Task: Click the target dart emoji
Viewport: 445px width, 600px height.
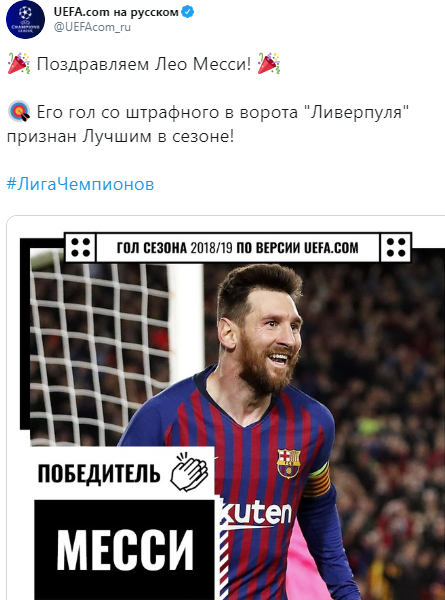Action: coord(19,112)
